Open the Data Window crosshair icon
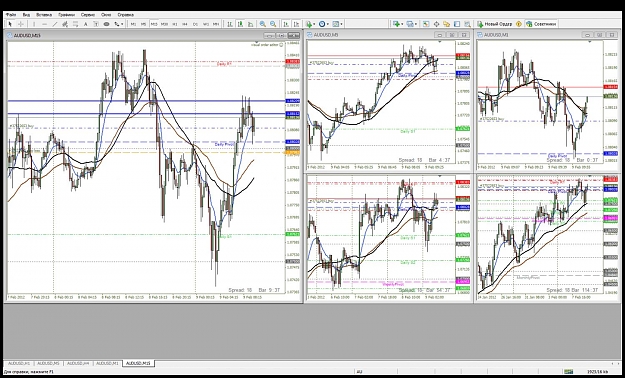This screenshot has height=378, width=625. tap(436, 24)
